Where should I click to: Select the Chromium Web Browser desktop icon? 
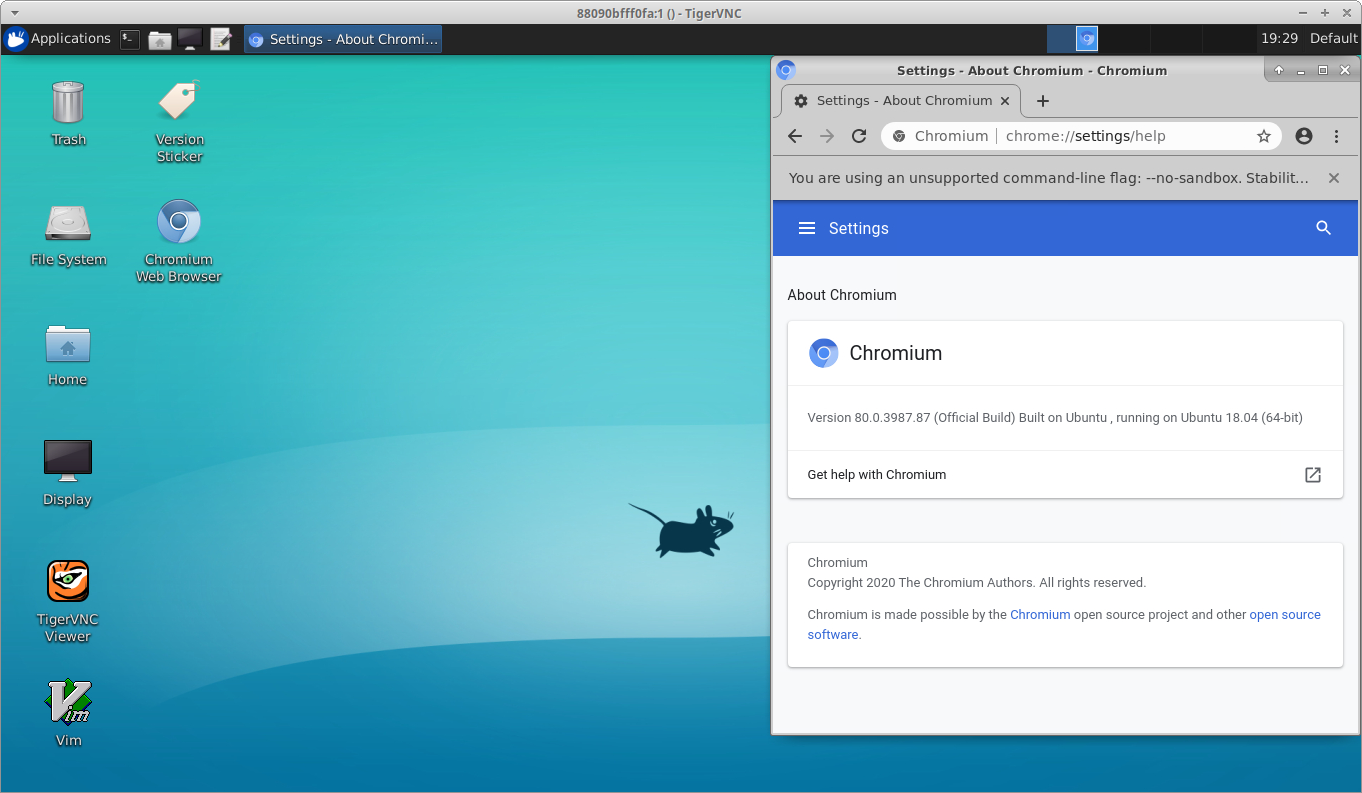[179, 240]
